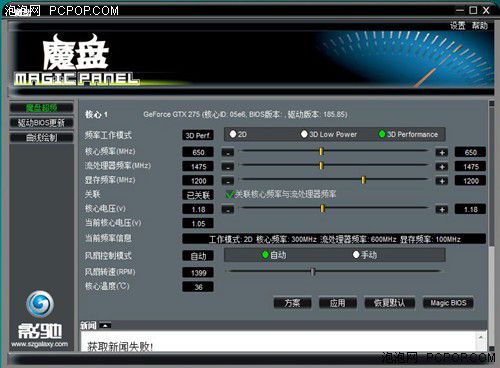
Task: Decrease shader clock with minus button
Action: pos(228,167)
